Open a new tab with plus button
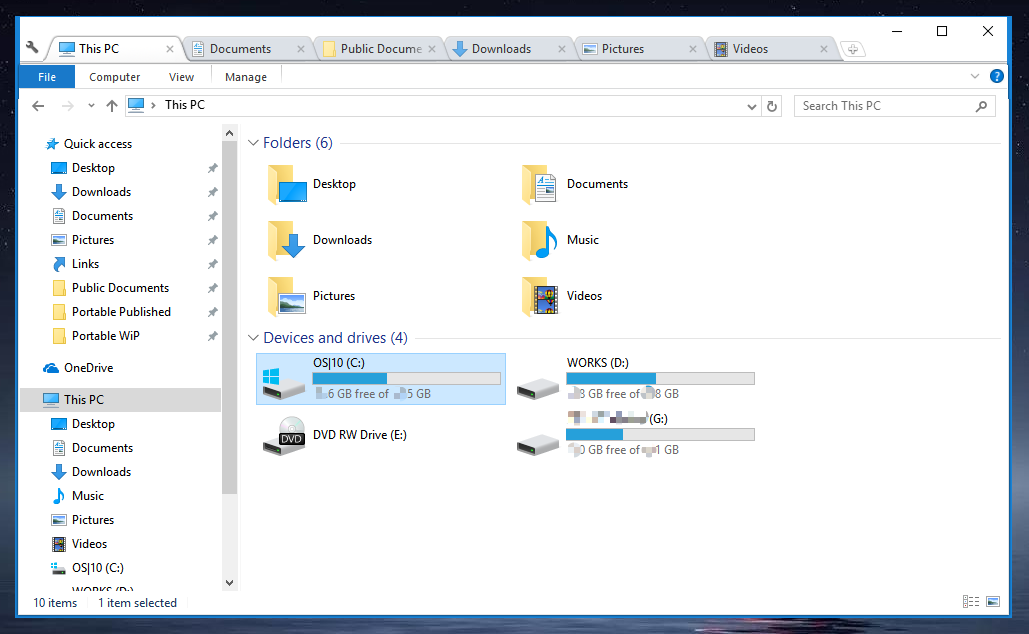This screenshot has height=634, width=1029. (x=852, y=49)
